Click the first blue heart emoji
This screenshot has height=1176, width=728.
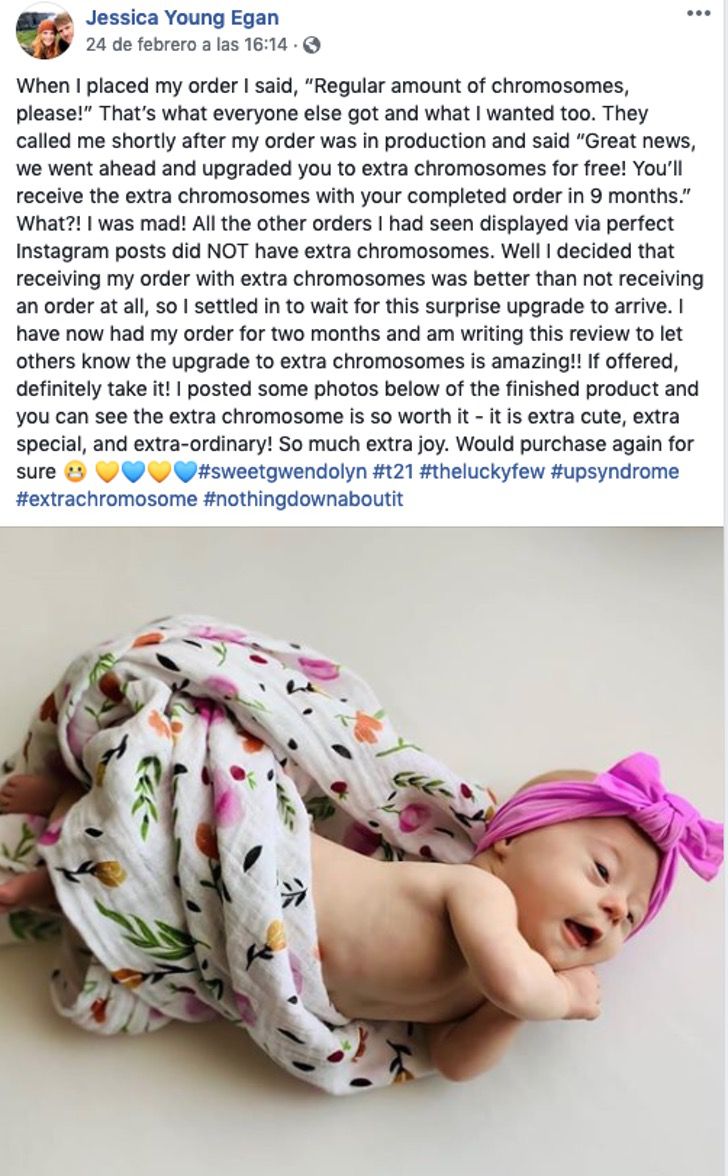pyautogui.click(x=133, y=472)
